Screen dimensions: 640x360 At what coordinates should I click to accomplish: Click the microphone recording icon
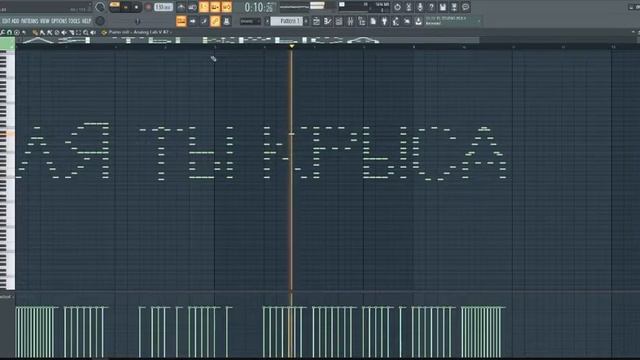[420, 7]
